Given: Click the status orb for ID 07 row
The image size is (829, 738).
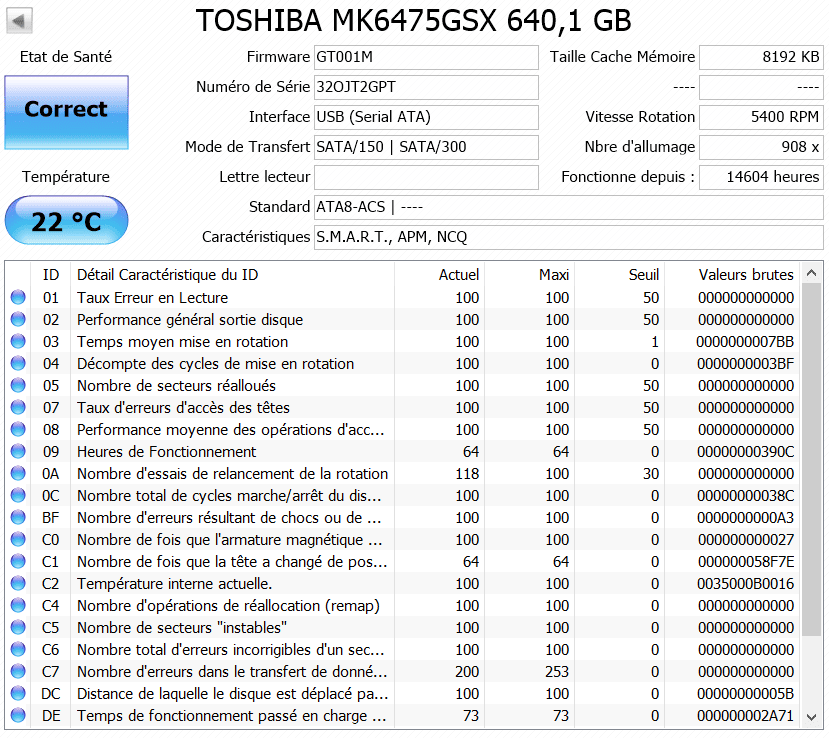Looking at the screenshot, I should pos(18,407).
